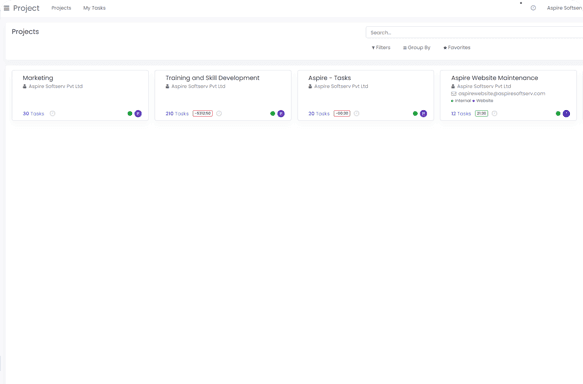
Task: Click Aspire Softserv Pvt Ltd customer on Marketing card
Action: (56, 86)
